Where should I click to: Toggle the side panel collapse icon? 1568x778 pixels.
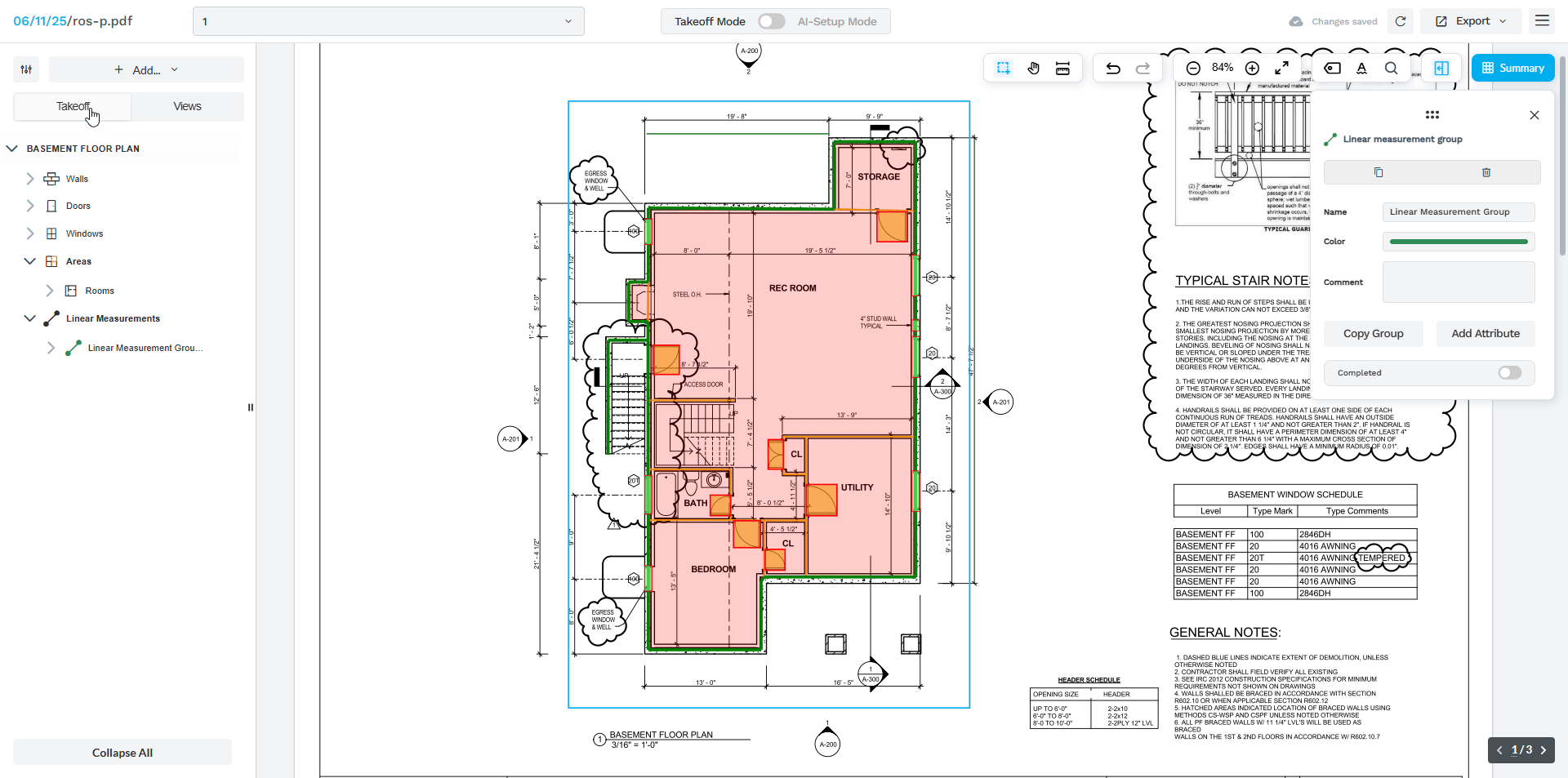1441,69
